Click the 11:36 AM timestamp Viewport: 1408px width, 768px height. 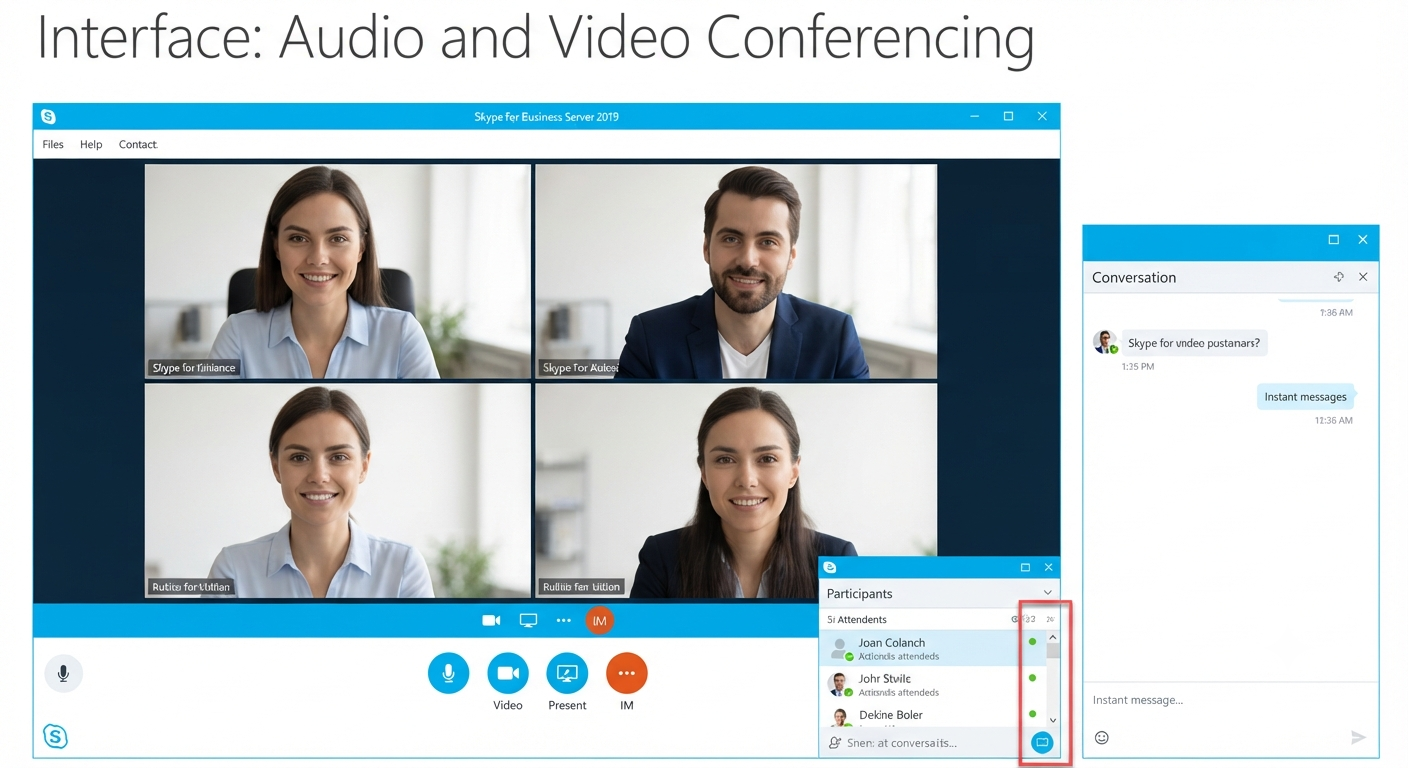pyautogui.click(x=1333, y=421)
